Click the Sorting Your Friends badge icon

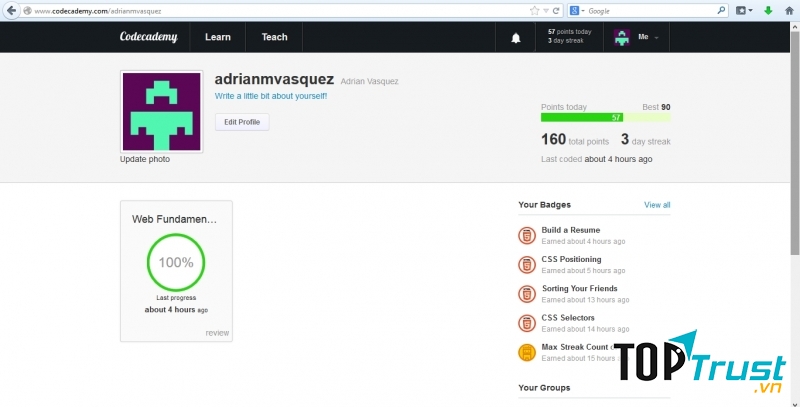coord(527,294)
